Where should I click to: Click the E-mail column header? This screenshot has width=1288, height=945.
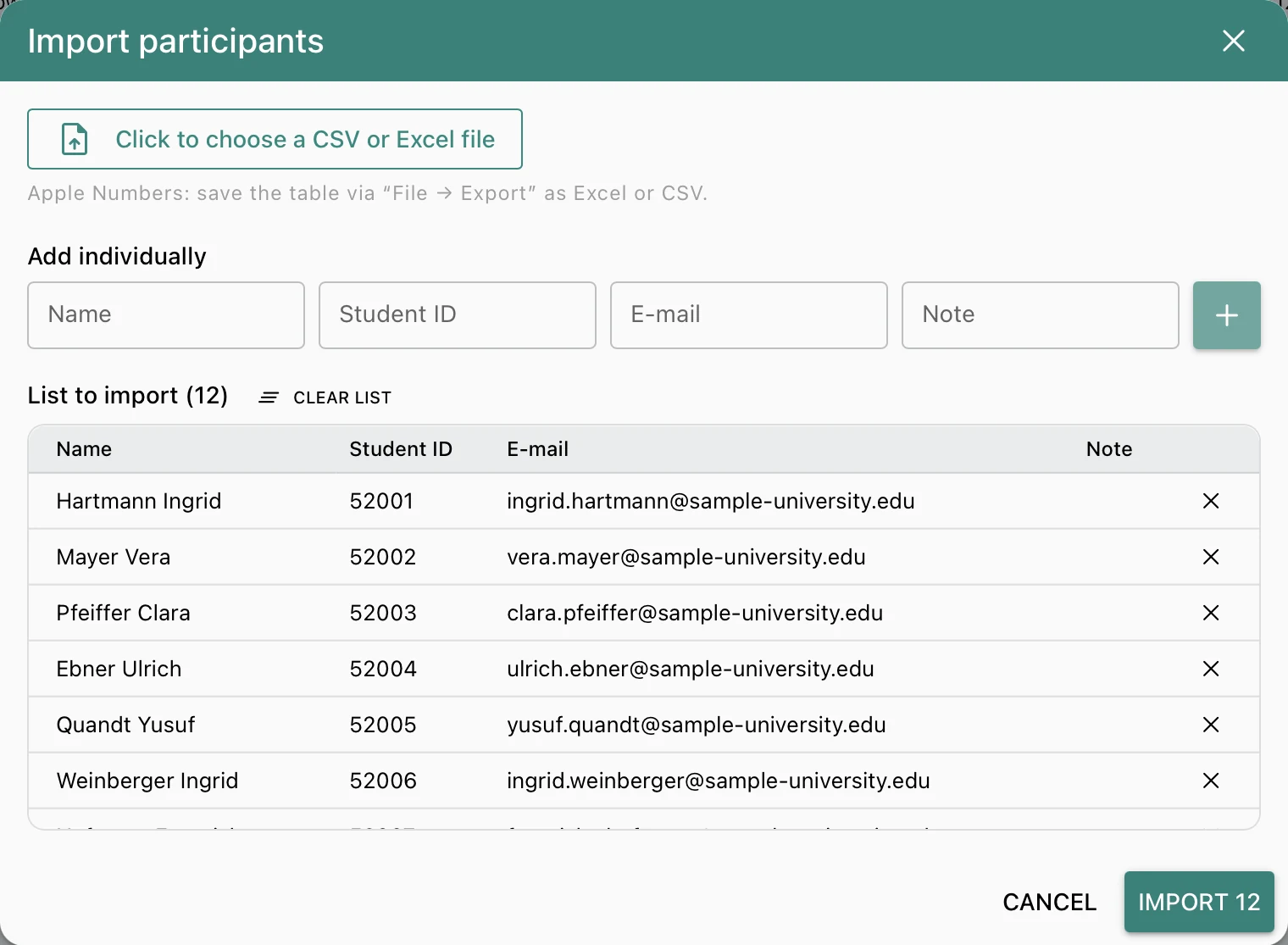538,449
